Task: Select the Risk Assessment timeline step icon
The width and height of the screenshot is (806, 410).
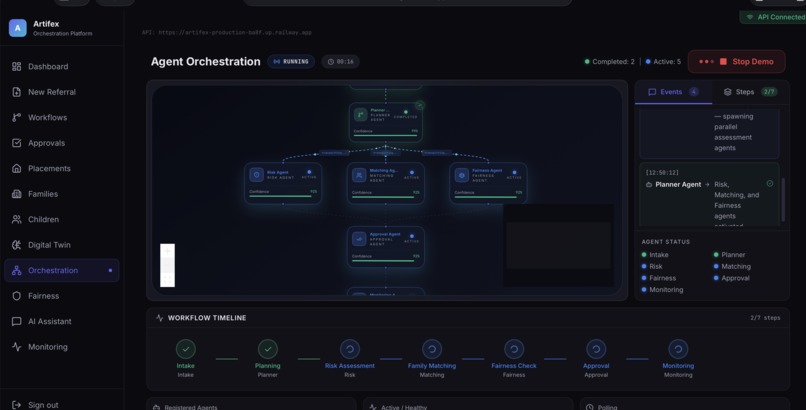Action: (350, 349)
